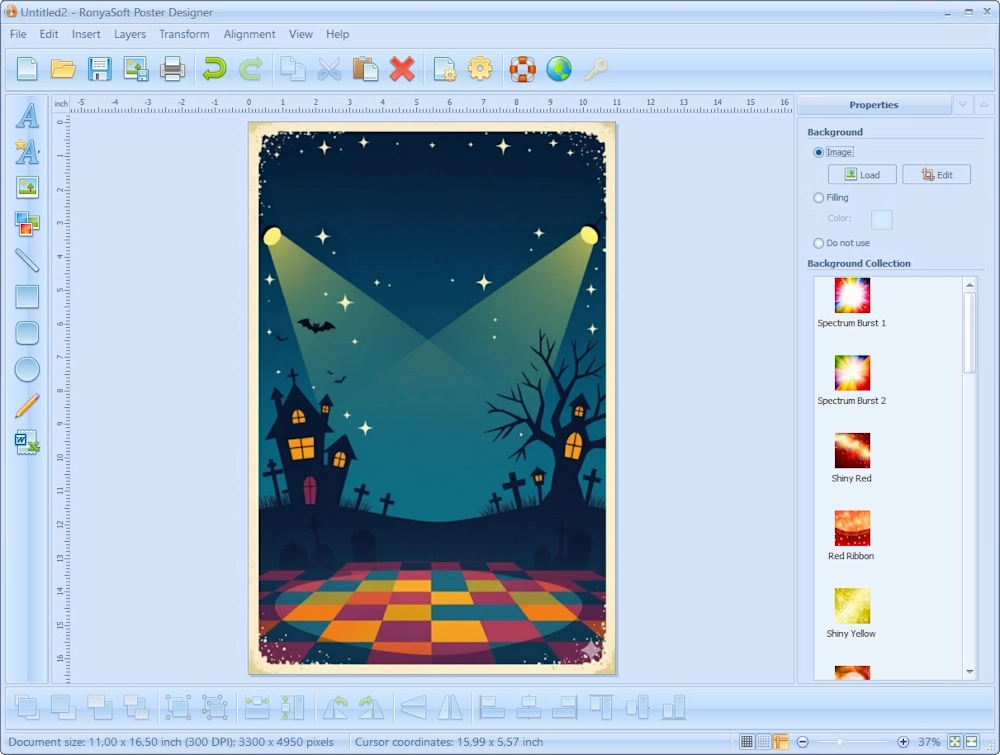1000x755 pixels.
Task: Click the red Delete X icon
Action: [x=402, y=69]
